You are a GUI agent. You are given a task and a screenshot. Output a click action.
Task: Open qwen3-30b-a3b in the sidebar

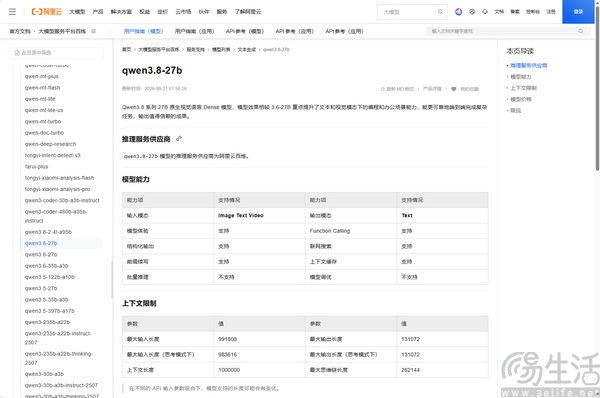pyautogui.click(x=44, y=374)
